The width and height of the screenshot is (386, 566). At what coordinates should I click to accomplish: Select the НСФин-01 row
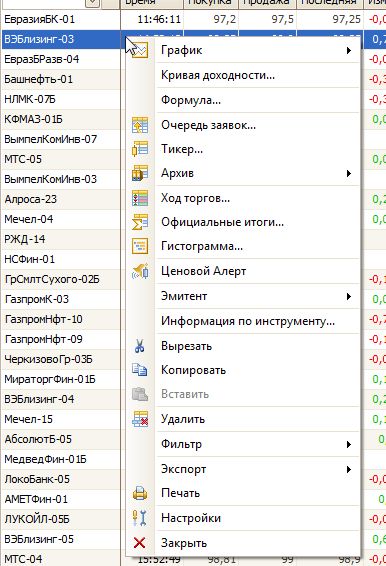61,259
